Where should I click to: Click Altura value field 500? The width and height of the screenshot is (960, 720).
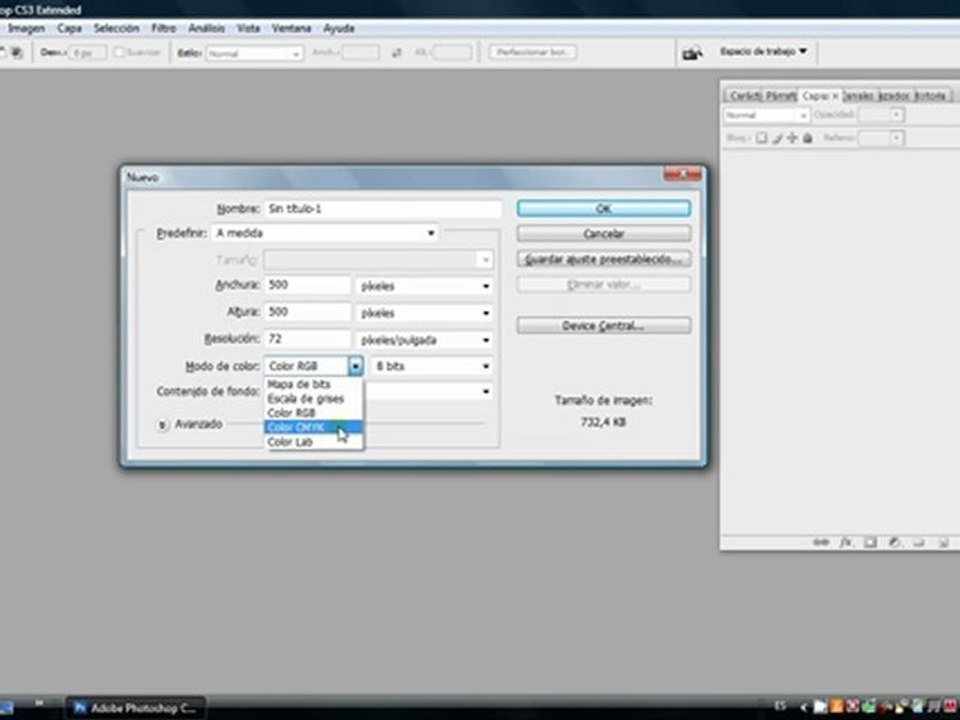[x=307, y=312]
